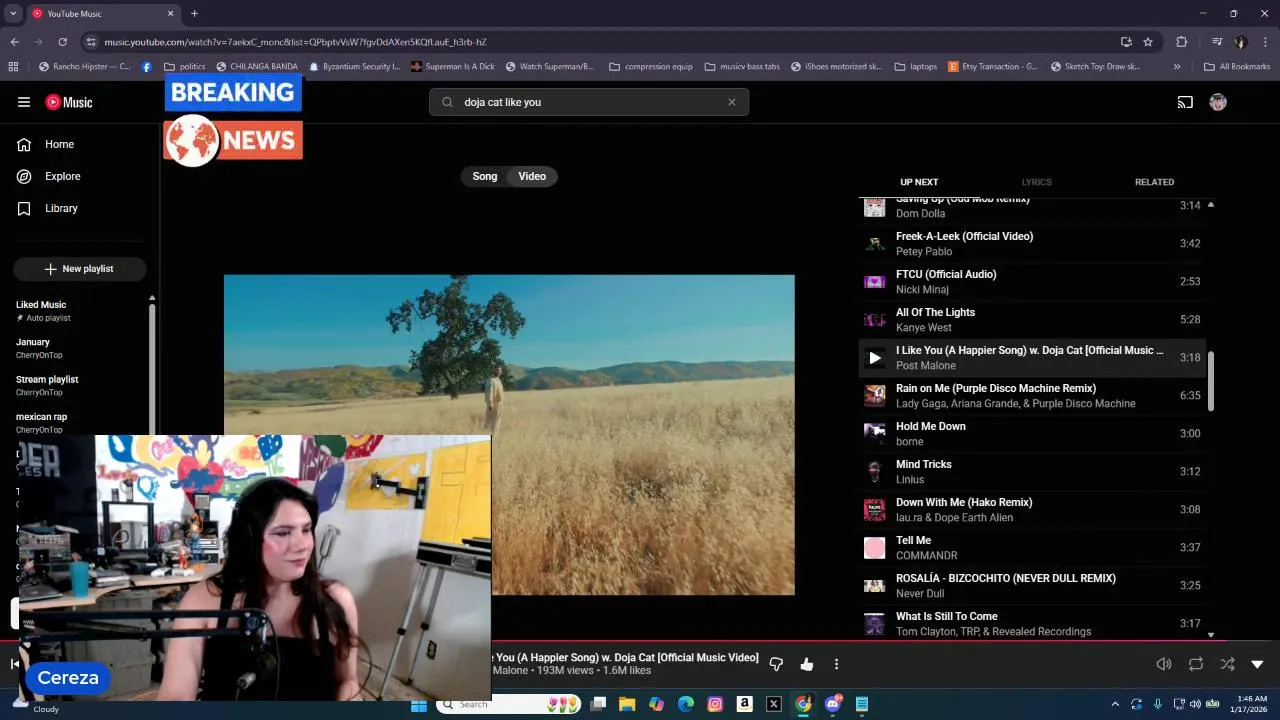Image resolution: width=1280 pixels, height=720 pixels.
Task: Reload the browser page
Action: (x=62, y=42)
